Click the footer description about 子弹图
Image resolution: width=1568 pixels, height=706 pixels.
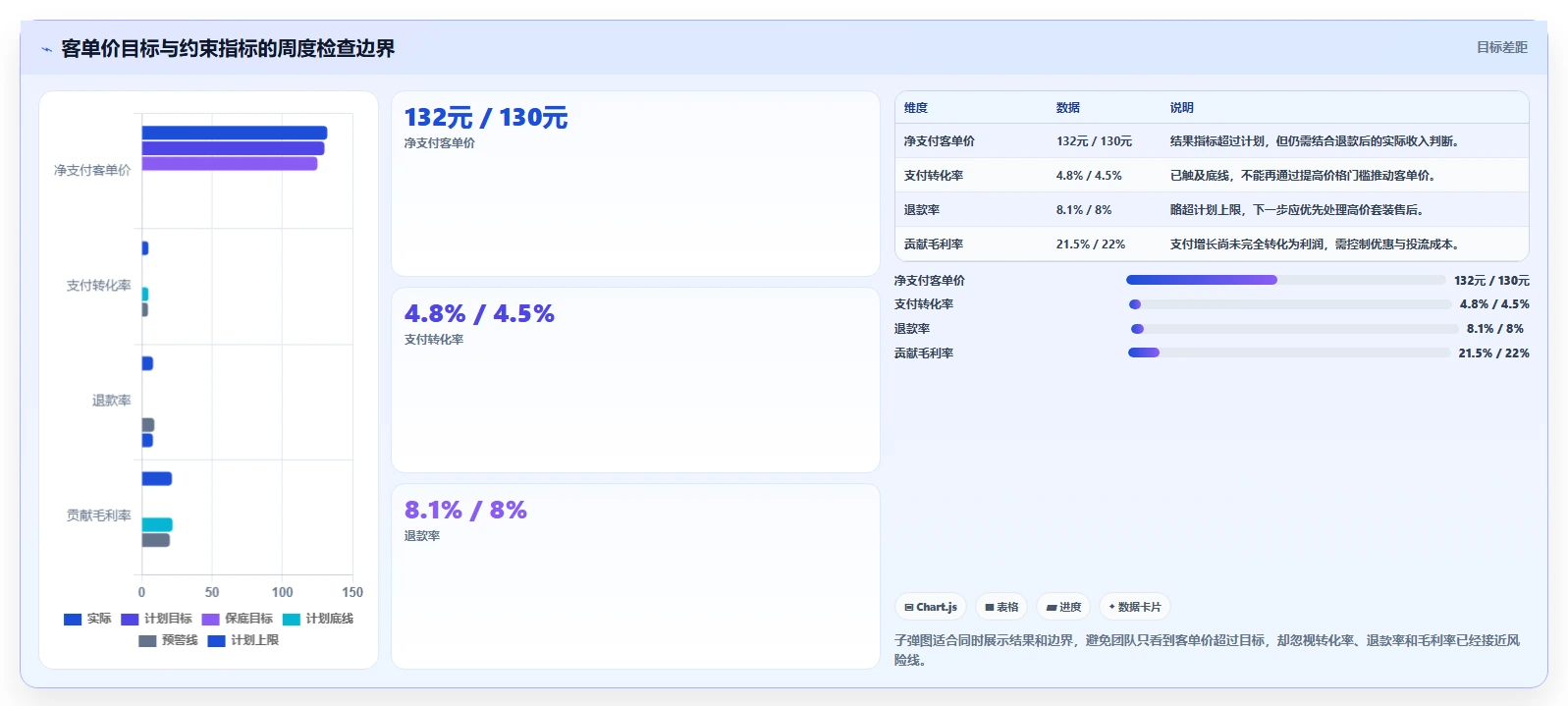[x=1207, y=650]
